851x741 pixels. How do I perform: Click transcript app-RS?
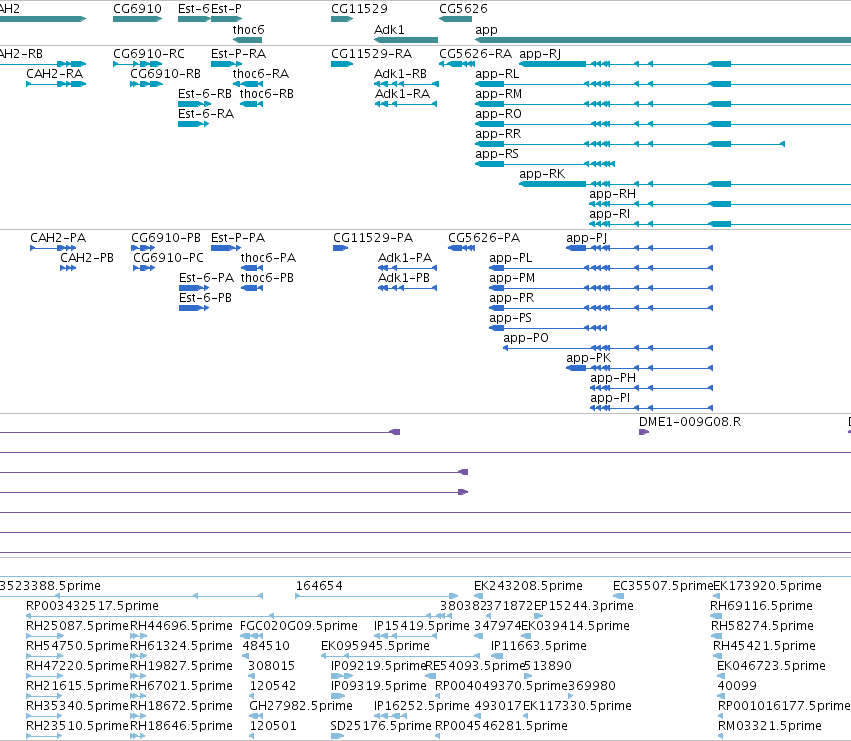tap(497, 154)
